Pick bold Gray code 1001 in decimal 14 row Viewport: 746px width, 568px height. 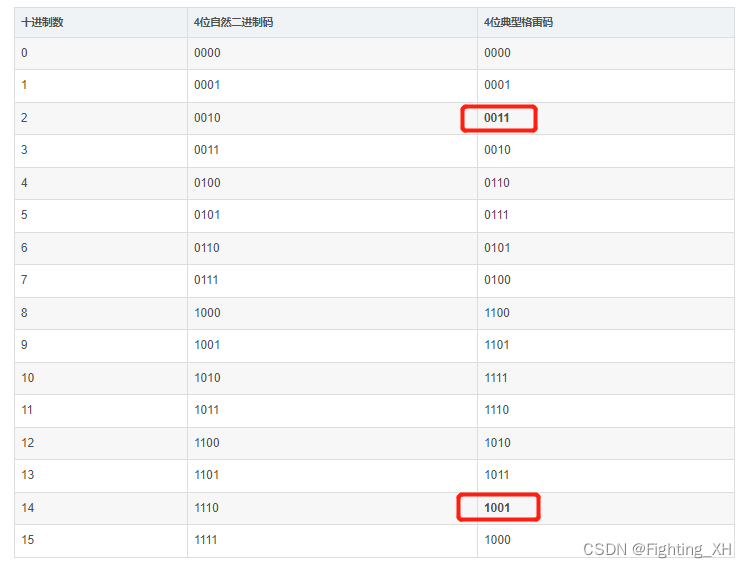[497, 508]
